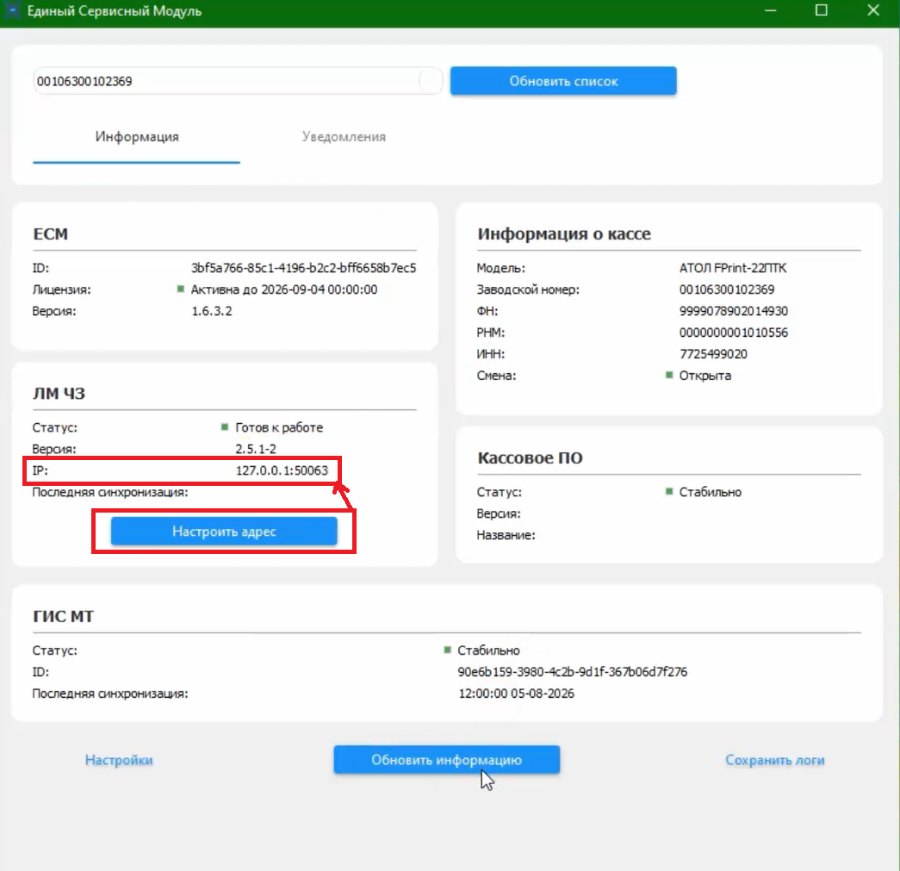The height and width of the screenshot is (871, 900).
Task: Click the model value АТОЛ FPrint-22ПТК
Action: (733, 268)
